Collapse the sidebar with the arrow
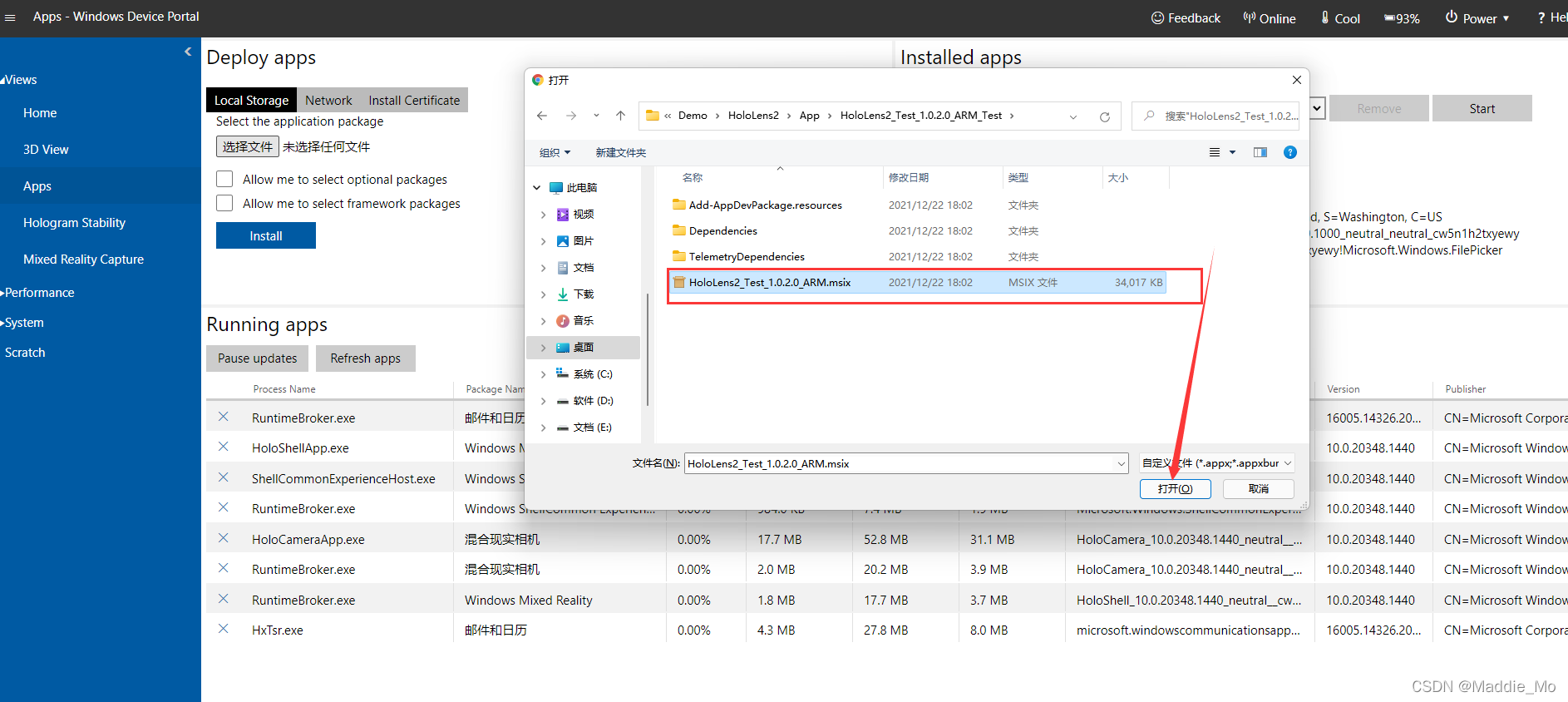Viewport: 1568px width, 702px height. pyautogui.click(x=188, y=52)
